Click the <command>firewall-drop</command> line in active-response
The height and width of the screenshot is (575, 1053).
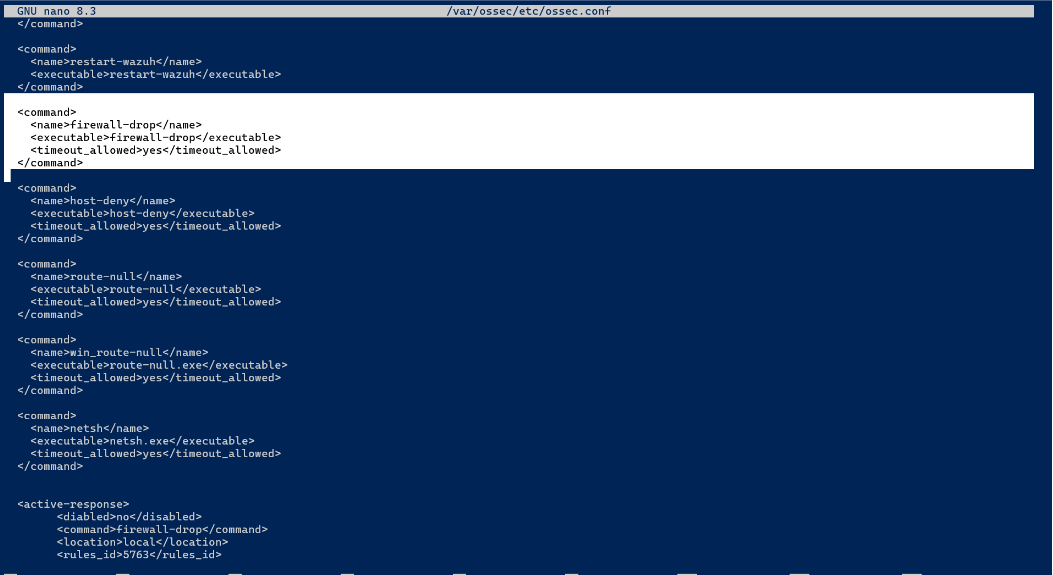coord(162,530)
